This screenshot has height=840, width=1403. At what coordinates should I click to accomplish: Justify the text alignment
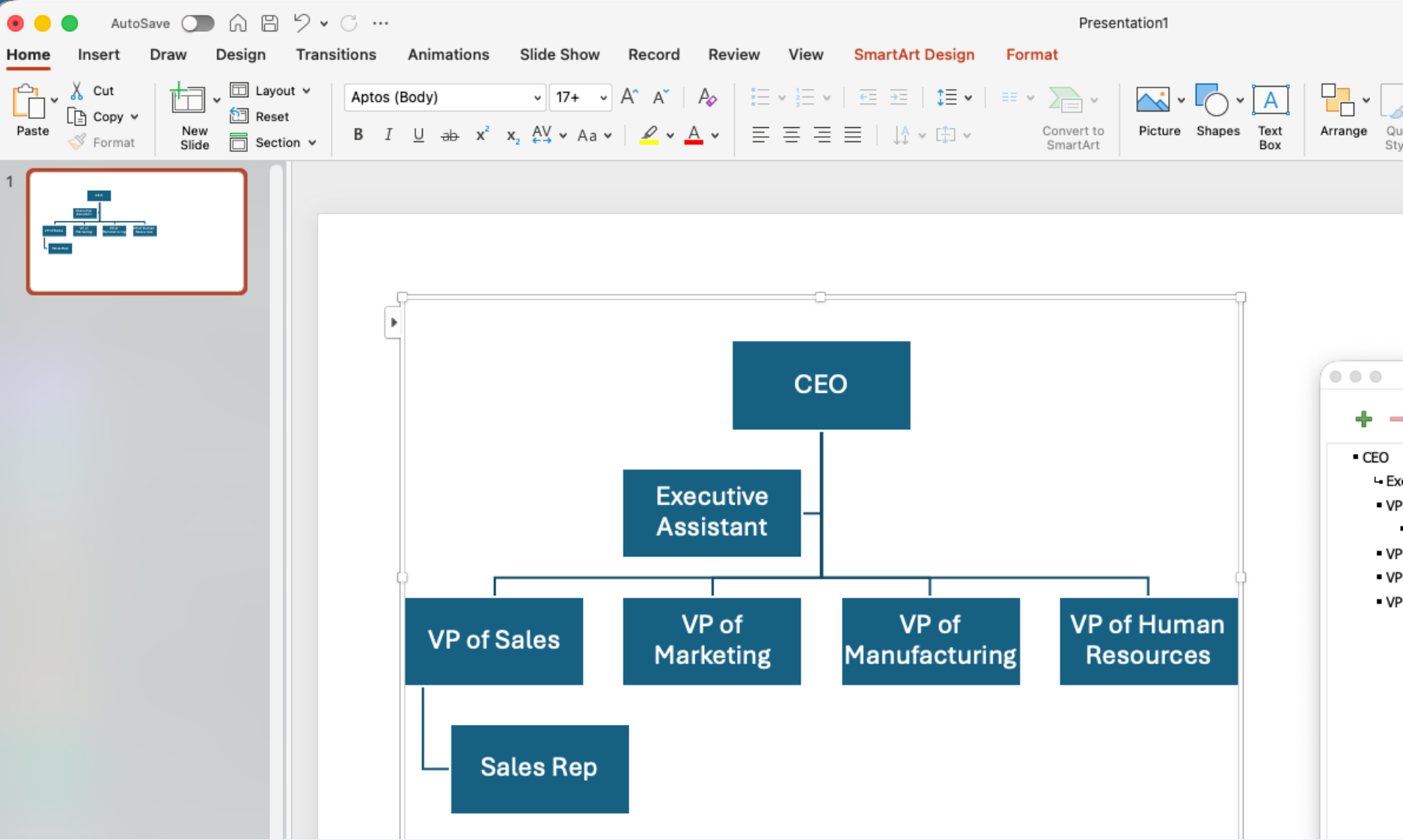click(x=852, y=135)
